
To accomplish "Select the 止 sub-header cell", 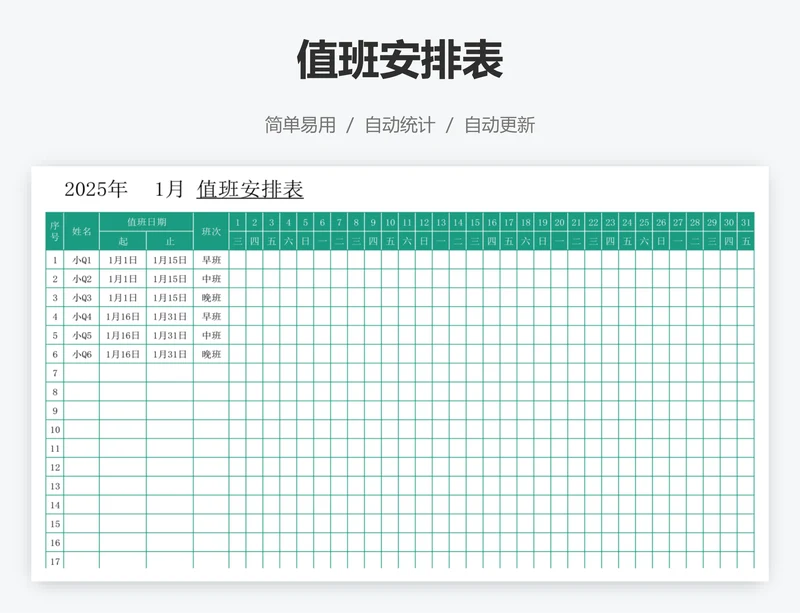I will tap(170, 241).
